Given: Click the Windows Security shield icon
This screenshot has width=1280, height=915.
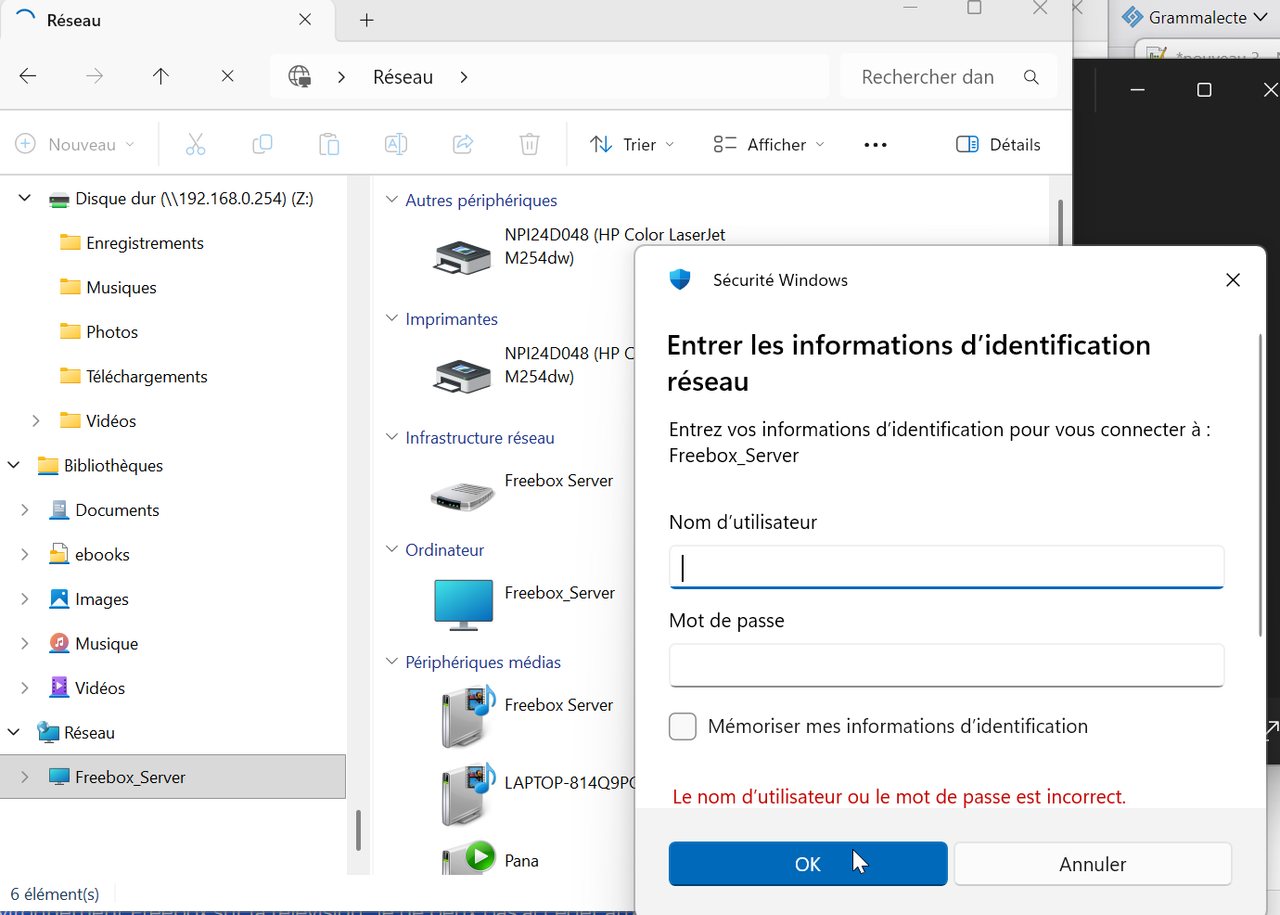Looking at the screenshot, I should pyautogui.click(x=680, y=280).
